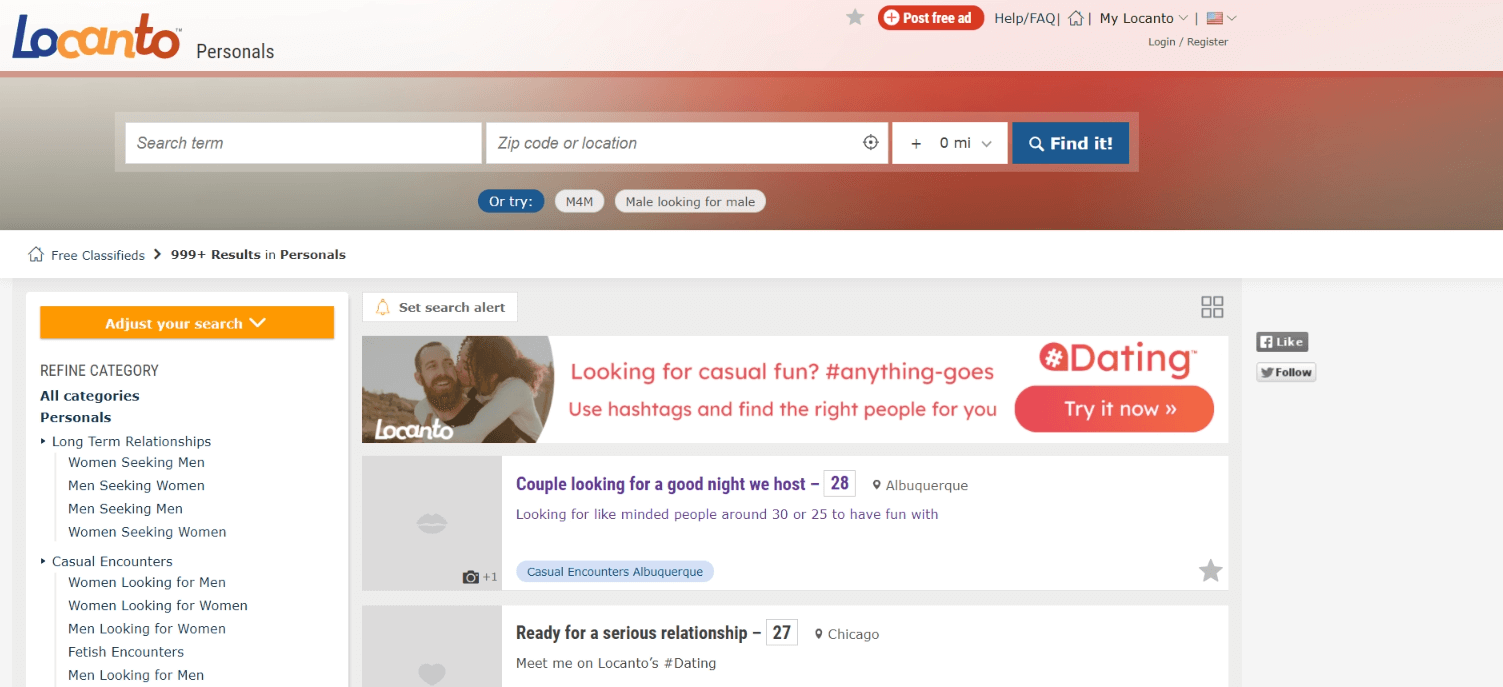
Task: Click the favorites star in the header
Action: pos(855,17)
